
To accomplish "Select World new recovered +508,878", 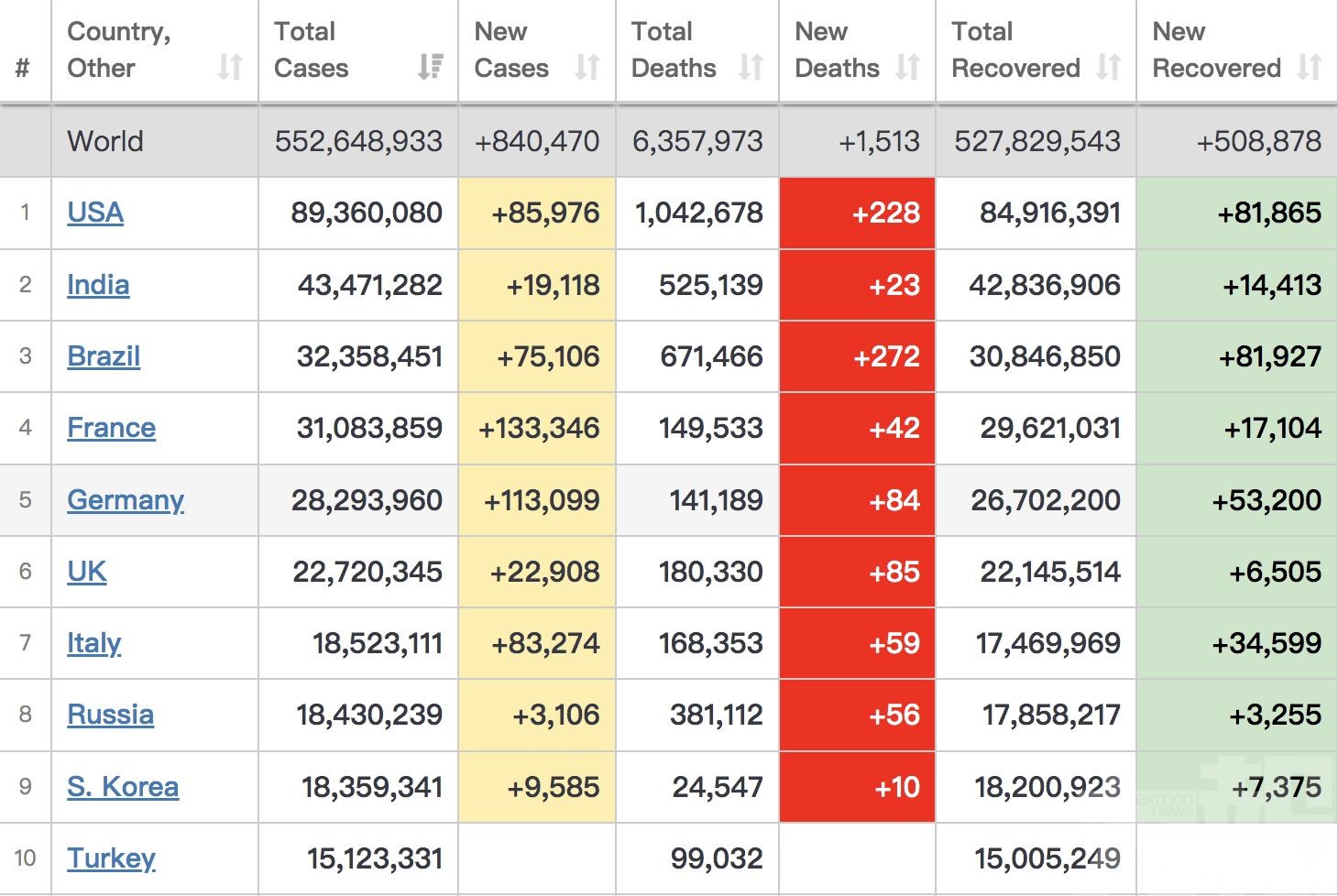I will [x=1259, y=141].
